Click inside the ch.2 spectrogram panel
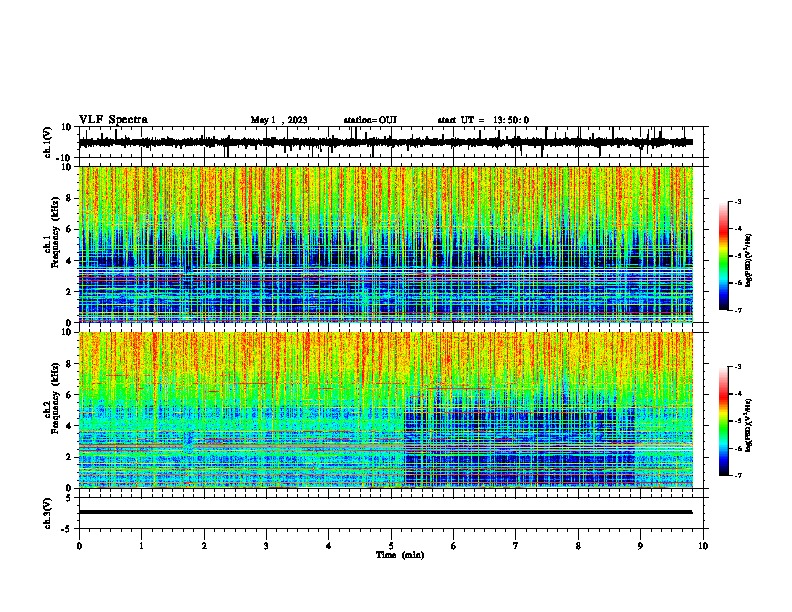 pos(385,410)
